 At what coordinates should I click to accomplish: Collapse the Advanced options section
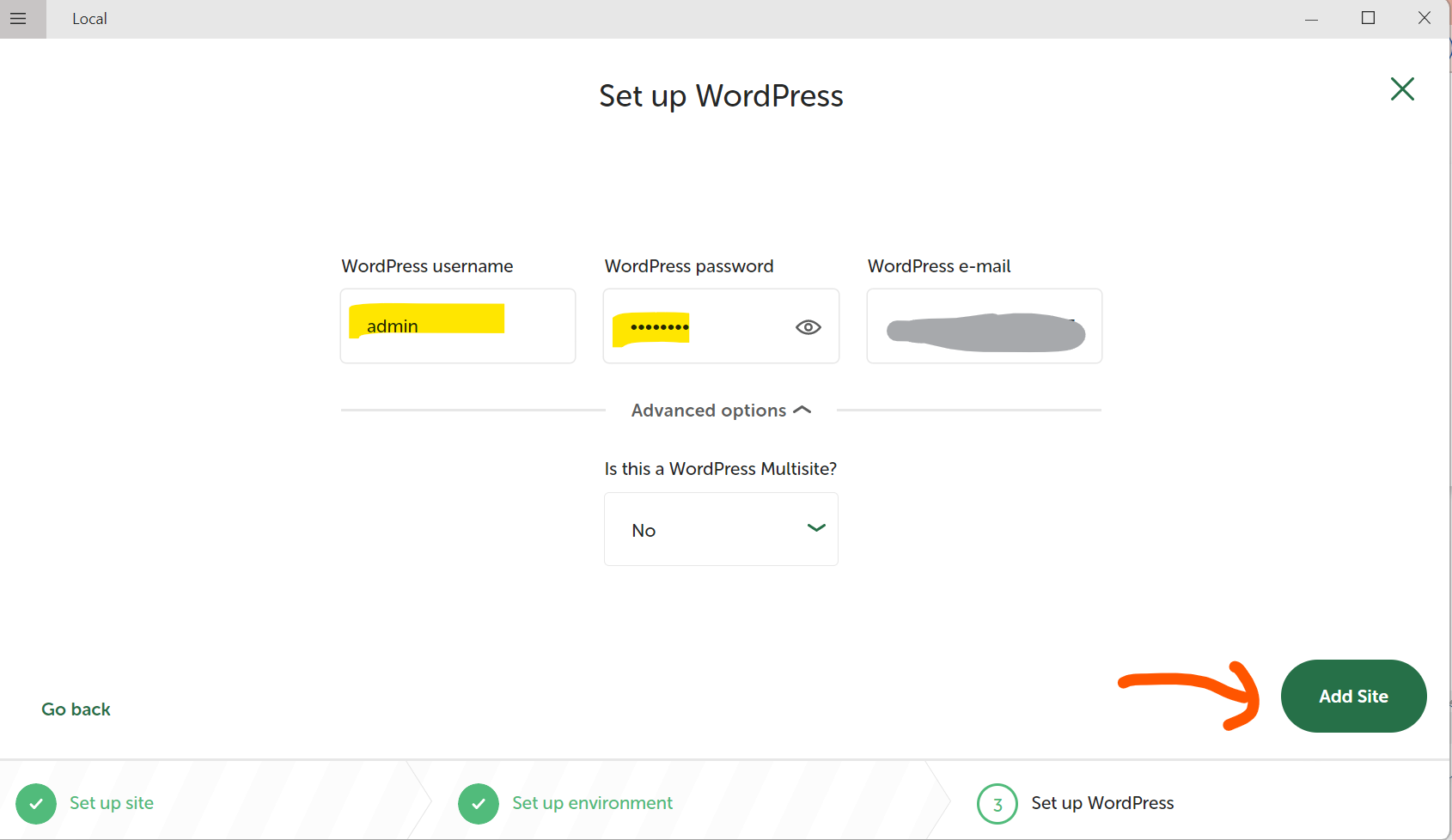pos(721,411)
